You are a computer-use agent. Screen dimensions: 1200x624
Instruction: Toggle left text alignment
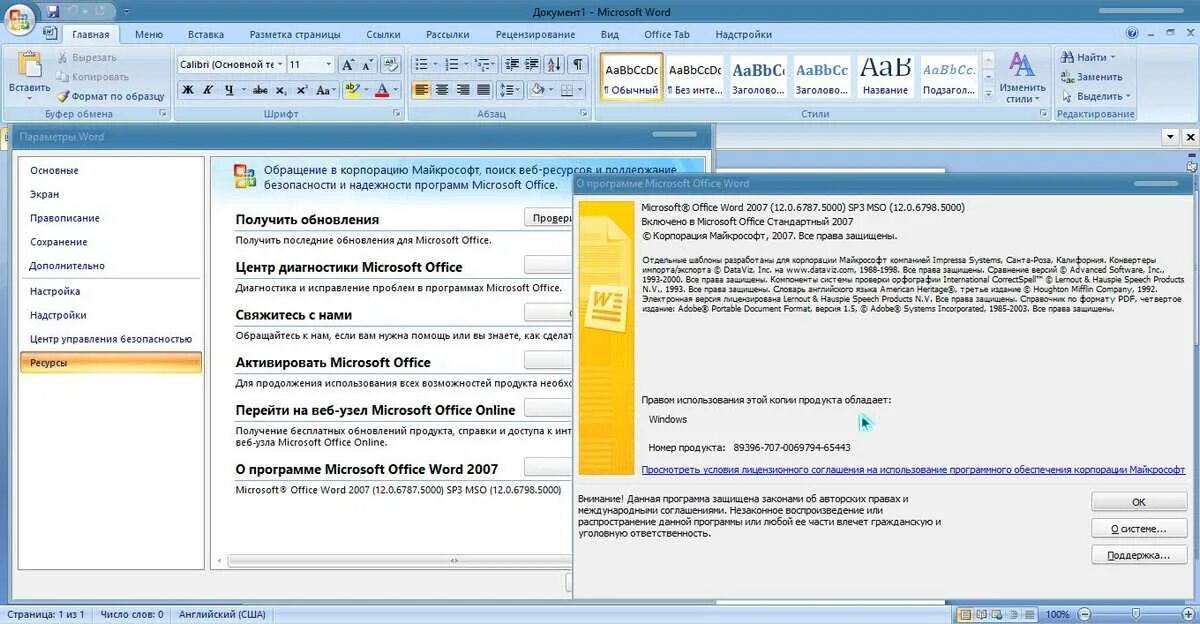pos(421,90)
